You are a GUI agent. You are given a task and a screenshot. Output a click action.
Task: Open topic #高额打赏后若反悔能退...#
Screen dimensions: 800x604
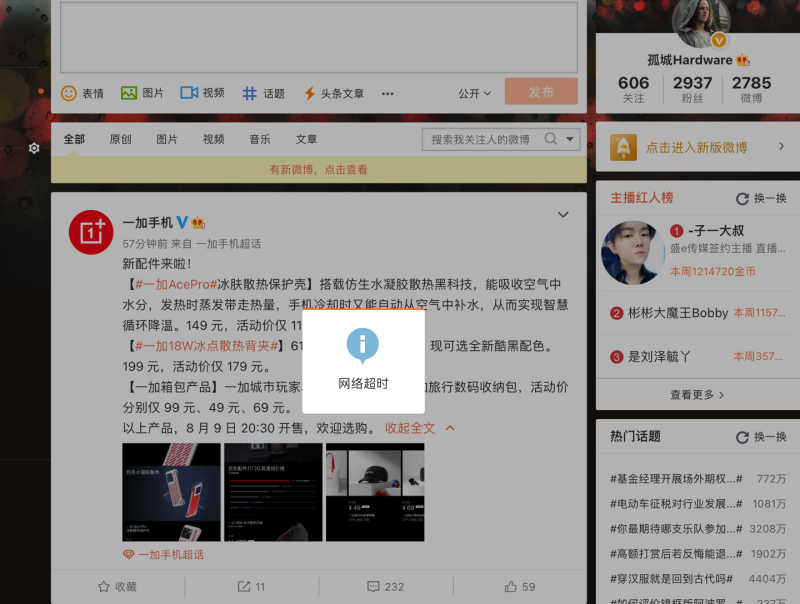click(676, 554)
